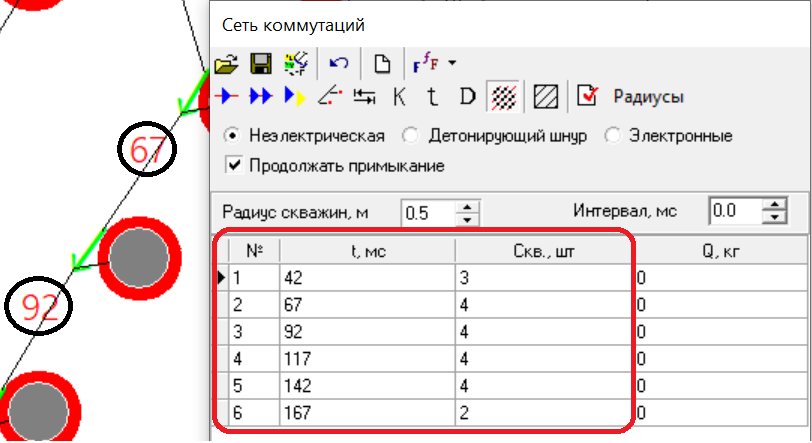
Task: Expand font icon dropdown arrow
Action: point(452,63)
